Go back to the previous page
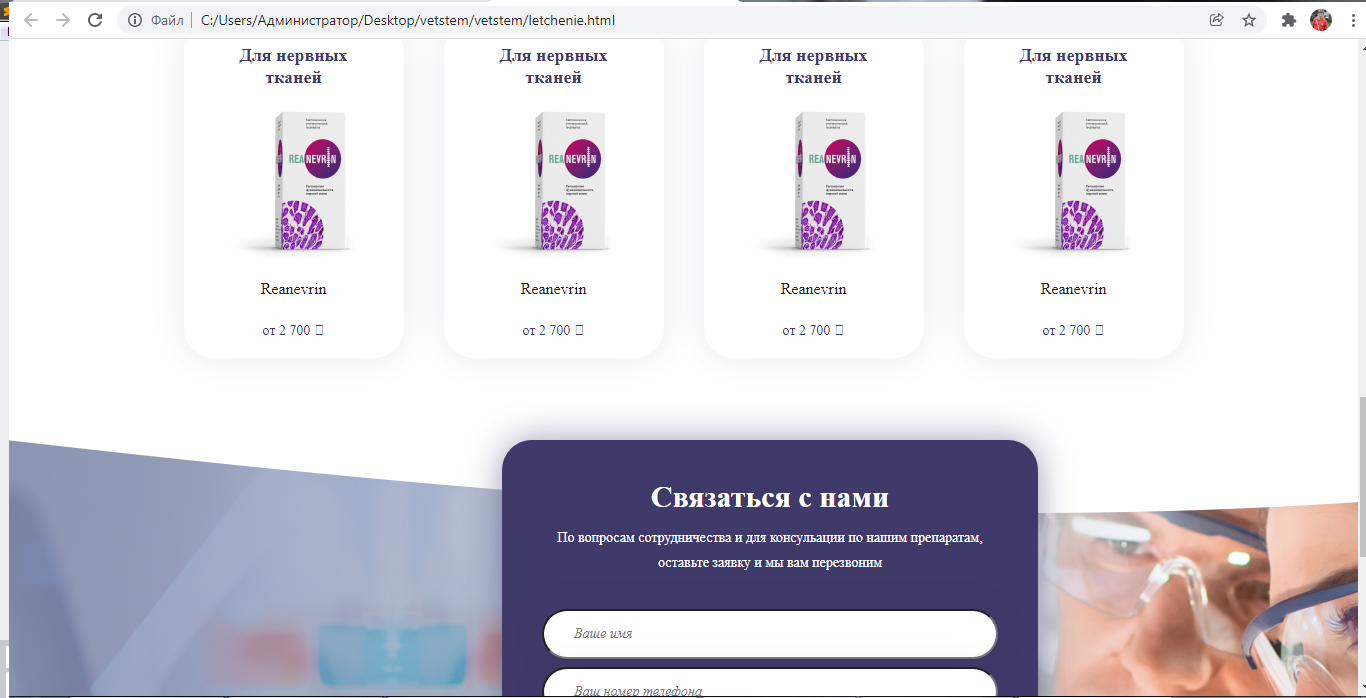 tap(31, 20)
